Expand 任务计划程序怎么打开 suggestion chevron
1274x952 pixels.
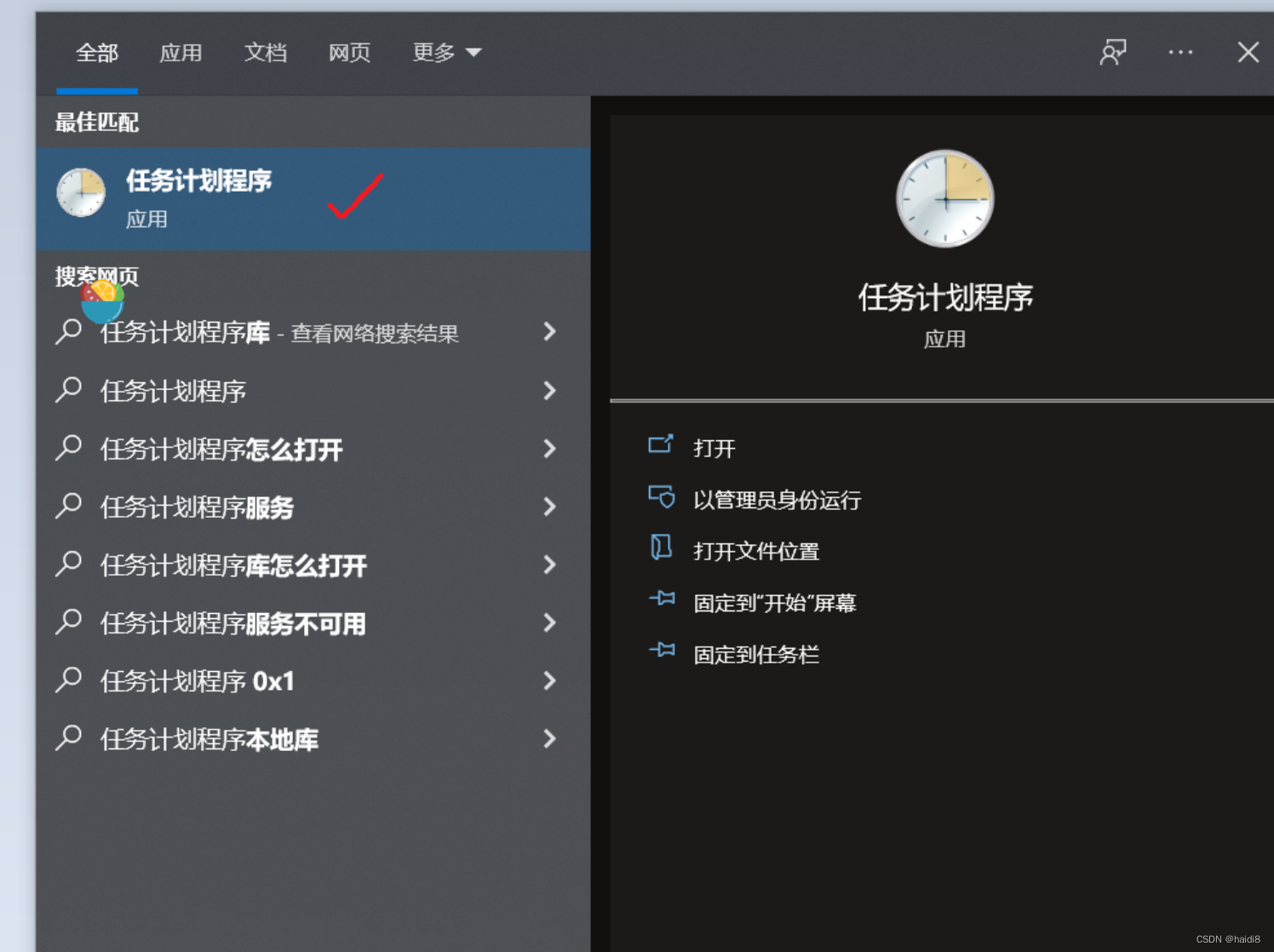pyautogui.click(x=550, y=449)
